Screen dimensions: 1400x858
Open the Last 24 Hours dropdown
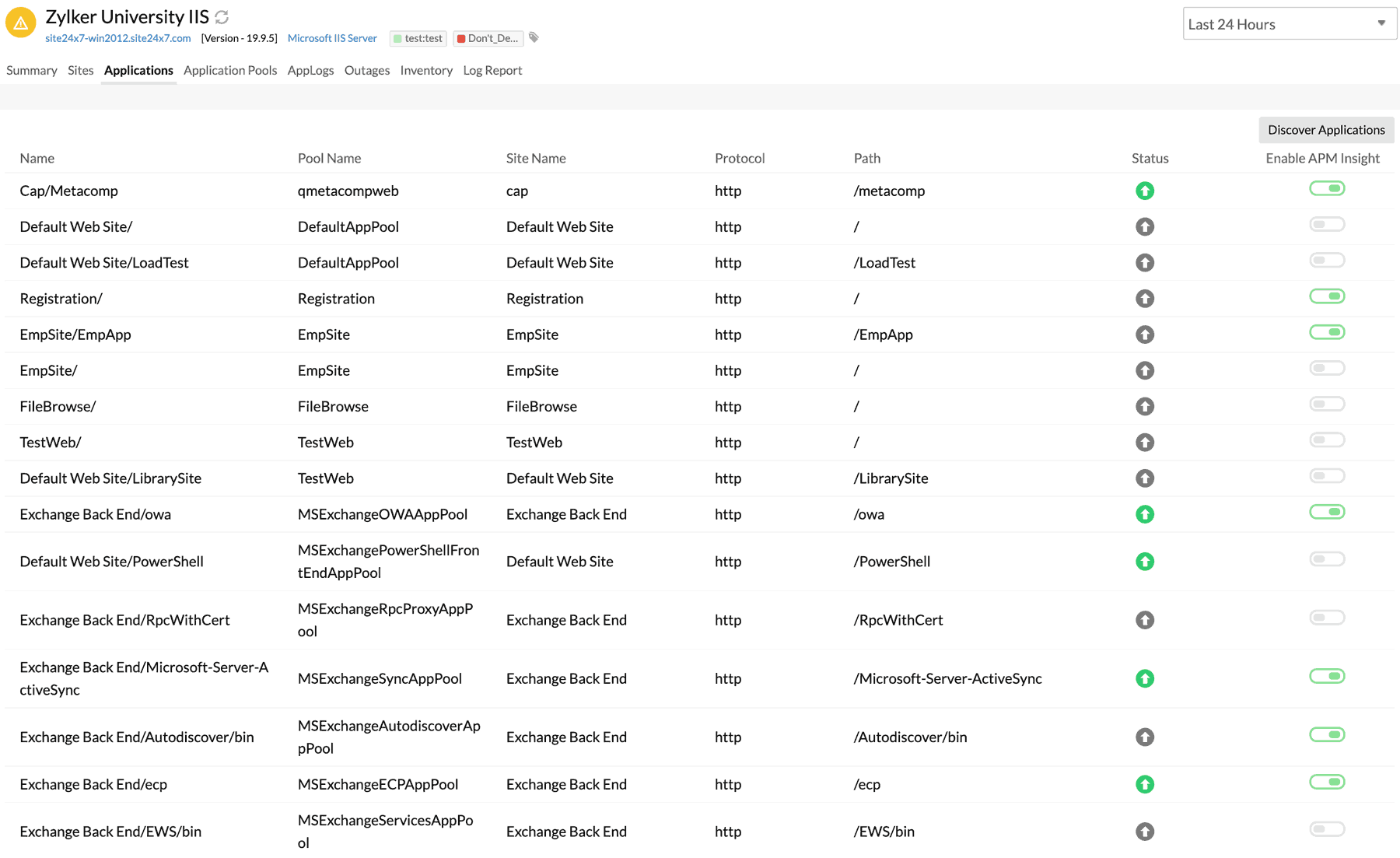[1289, 24]
